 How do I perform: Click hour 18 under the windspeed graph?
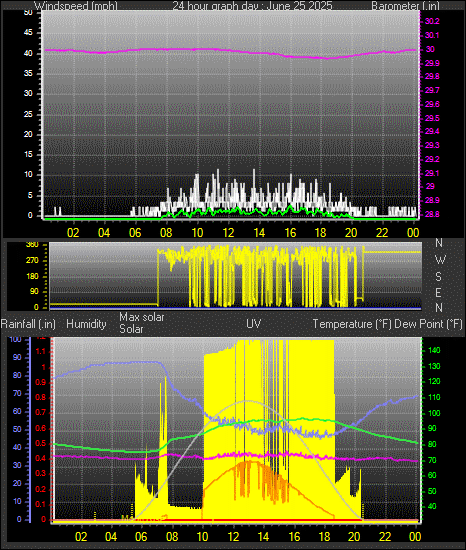click(x=320, y=233)
